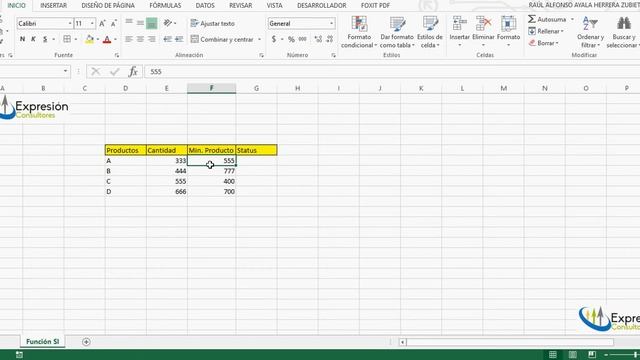The width and height of the screenshot is (640, 360).
Task: Select the Función SI sheet tab
Action: pos(42,342)
